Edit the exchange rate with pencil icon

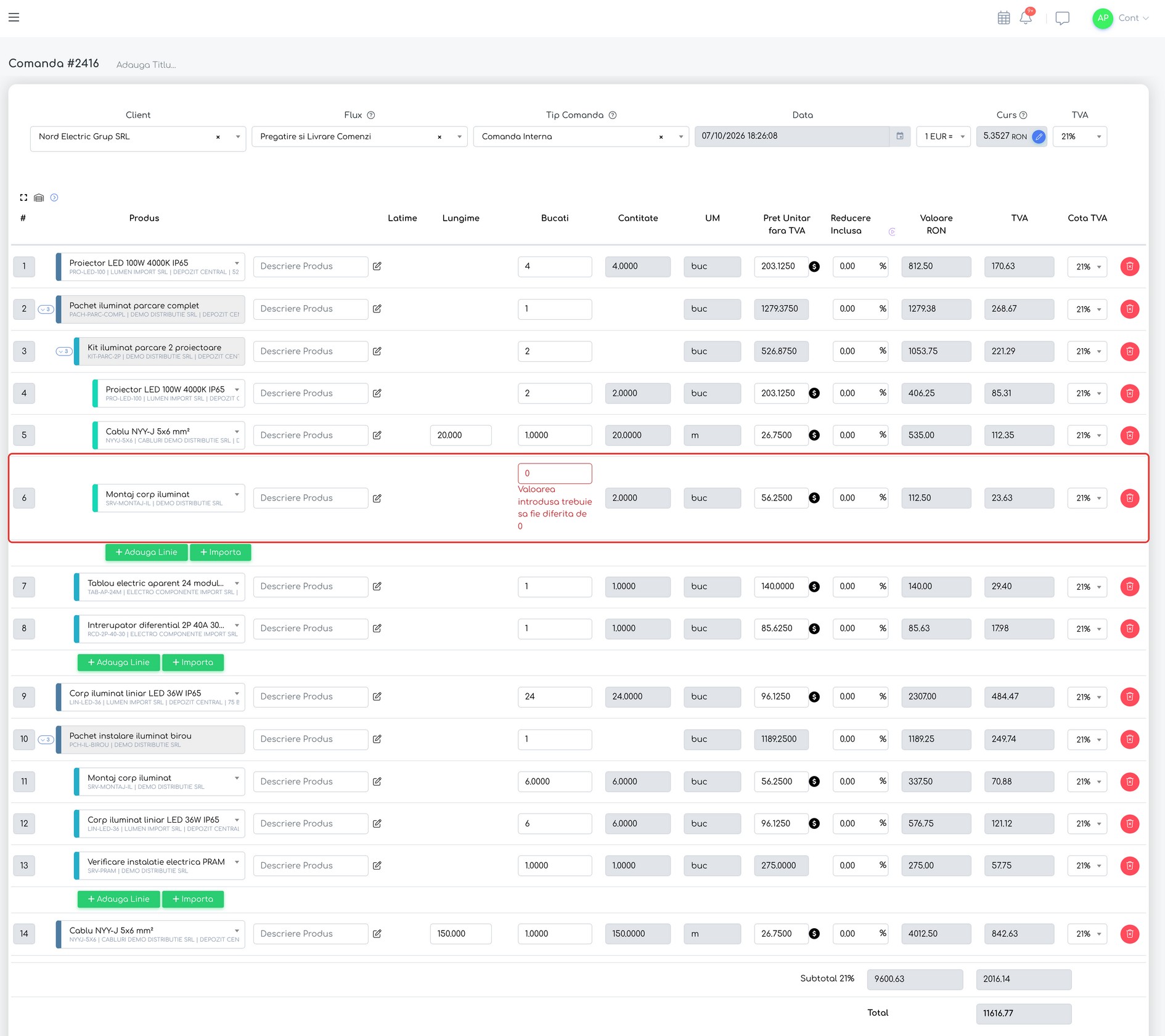tap(1039, 137)
